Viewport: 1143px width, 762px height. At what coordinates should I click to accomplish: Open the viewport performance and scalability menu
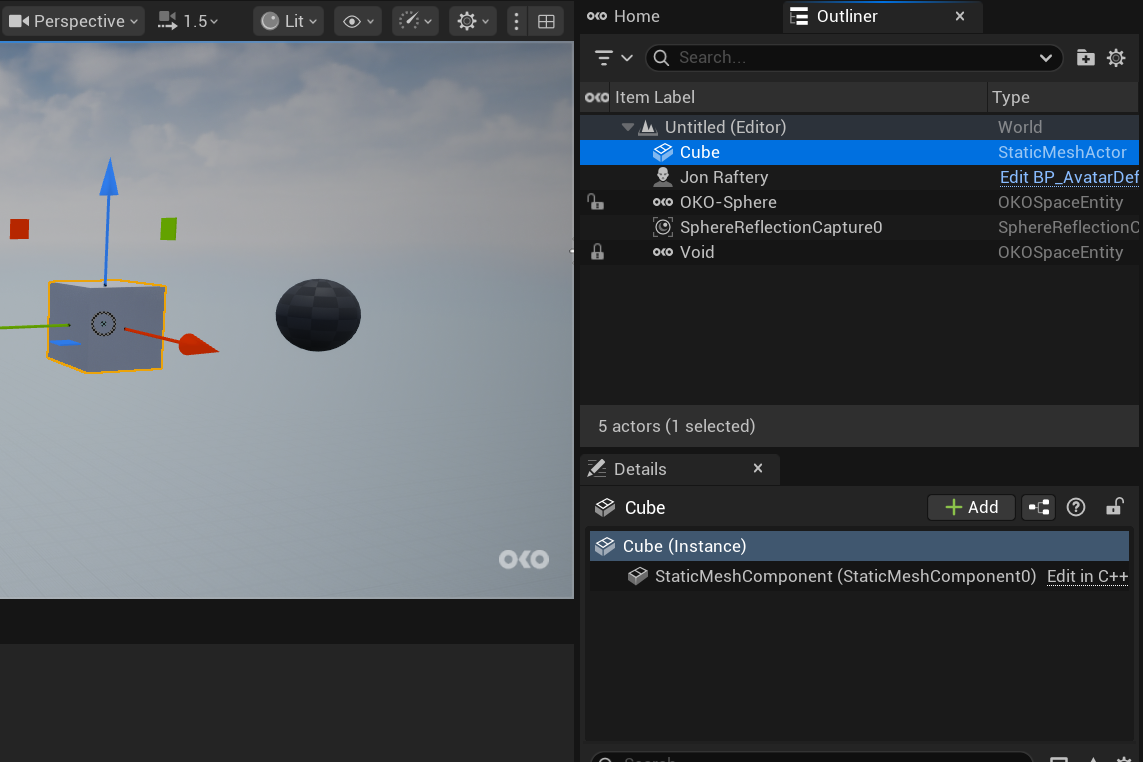point(416,21)
